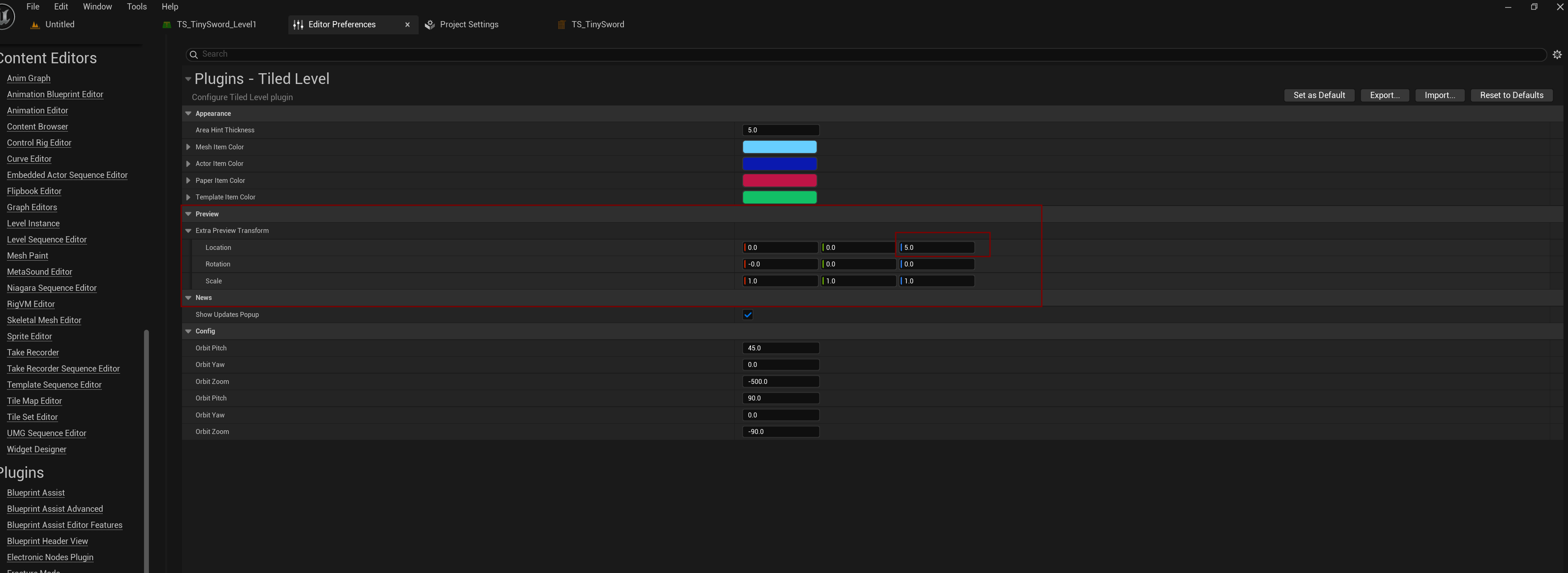Uncheck the Show Updates Popup checkbox
Viewport: 1568px width, 573px height.
click(x=748, y=315)
